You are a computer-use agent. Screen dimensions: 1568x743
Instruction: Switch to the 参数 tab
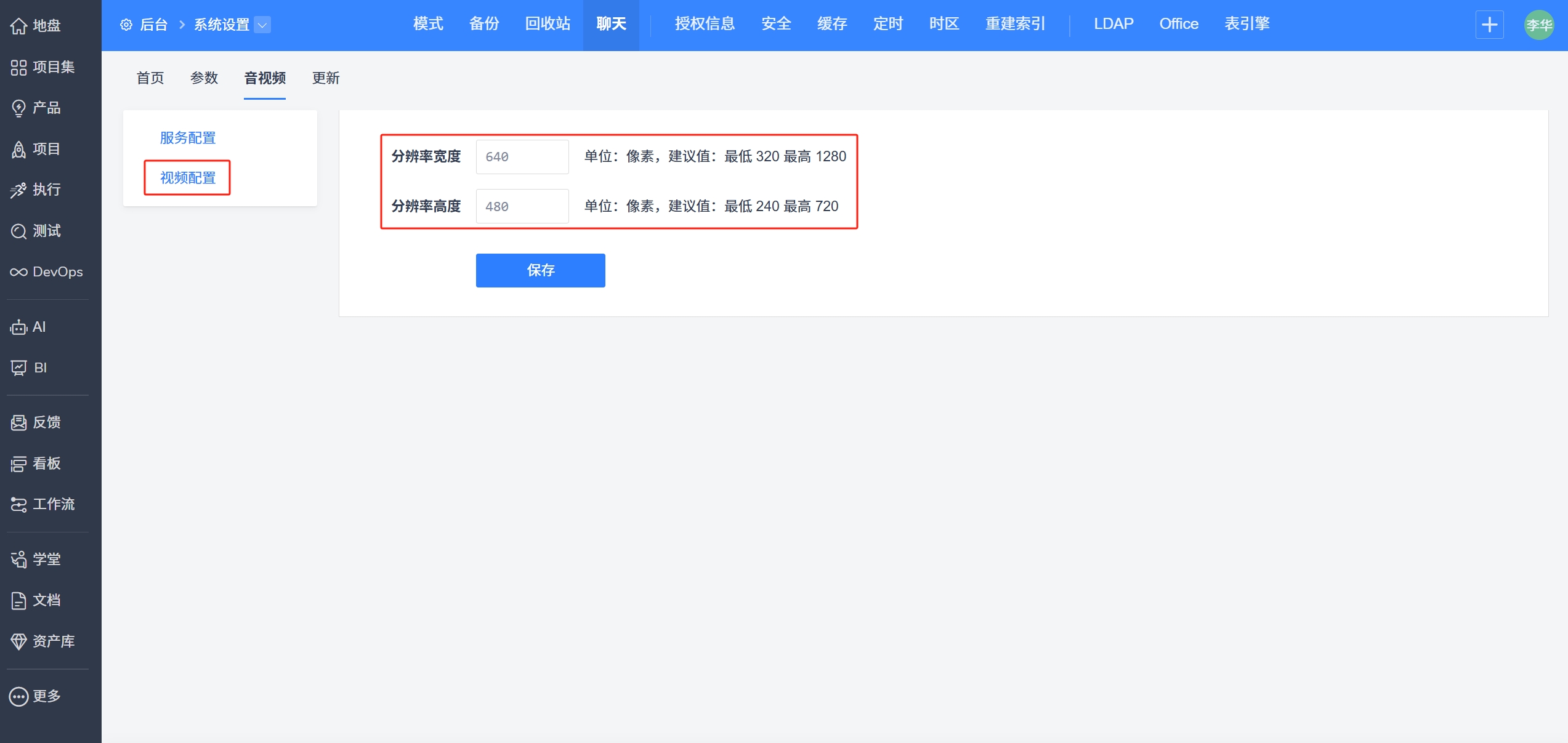(x=204, y=78)
